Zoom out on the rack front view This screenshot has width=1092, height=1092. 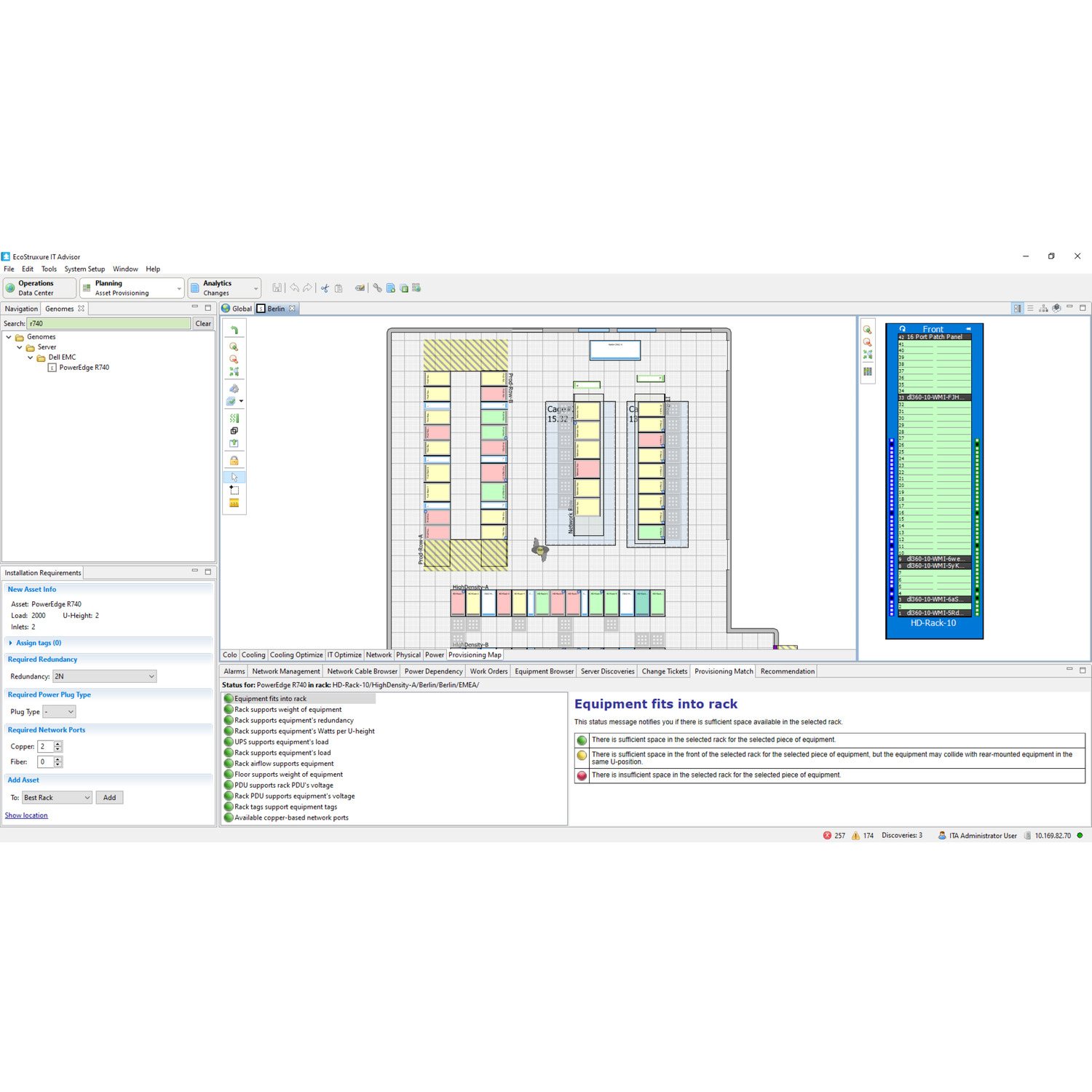click(867, 342)
